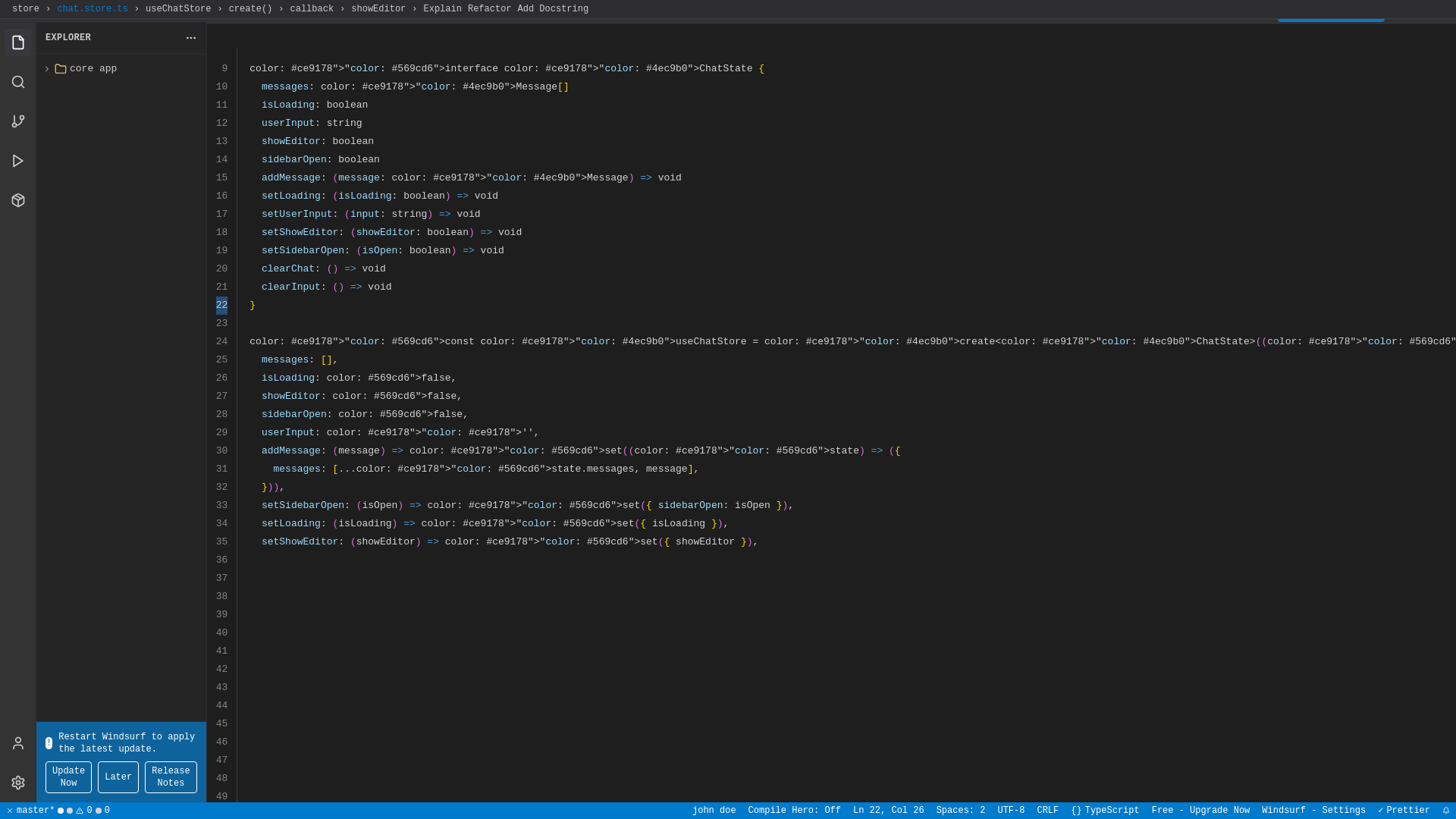The height and width of the screenshot is (819, 1456).
Task: Change Spaces: 2 indentation
Action: tap(961, 811)
